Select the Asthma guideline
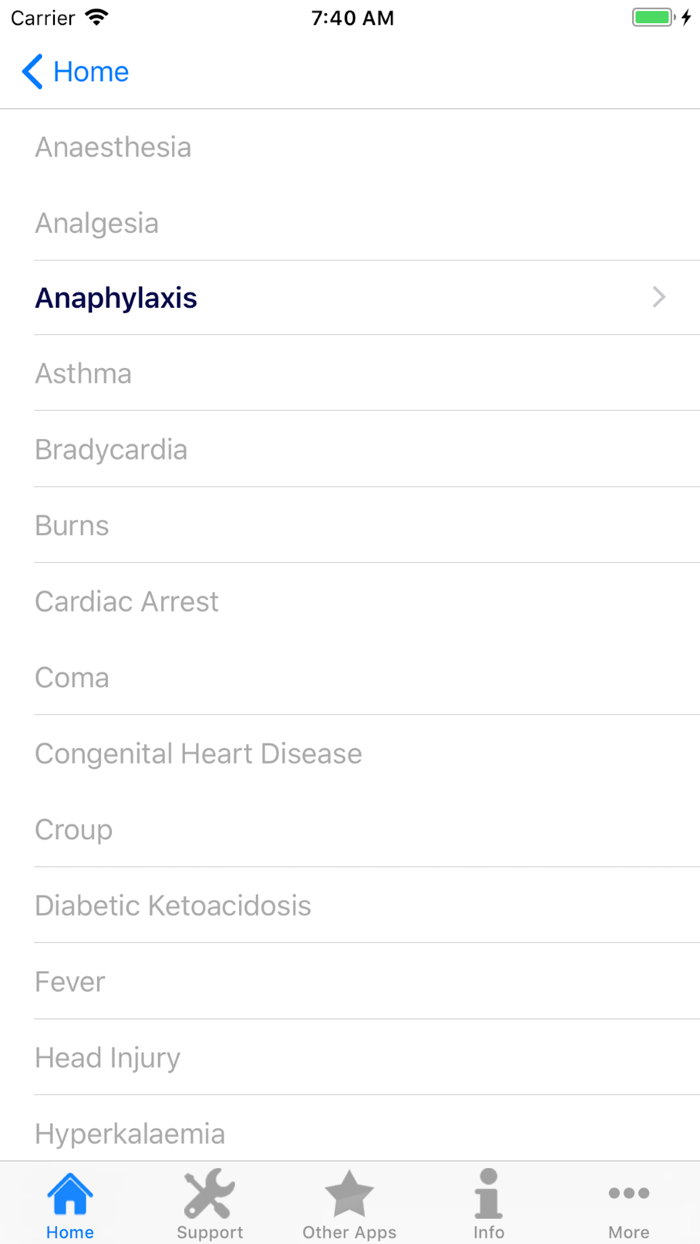The width and height of the screenshot is (700, 1244). (x=83, y=373)
